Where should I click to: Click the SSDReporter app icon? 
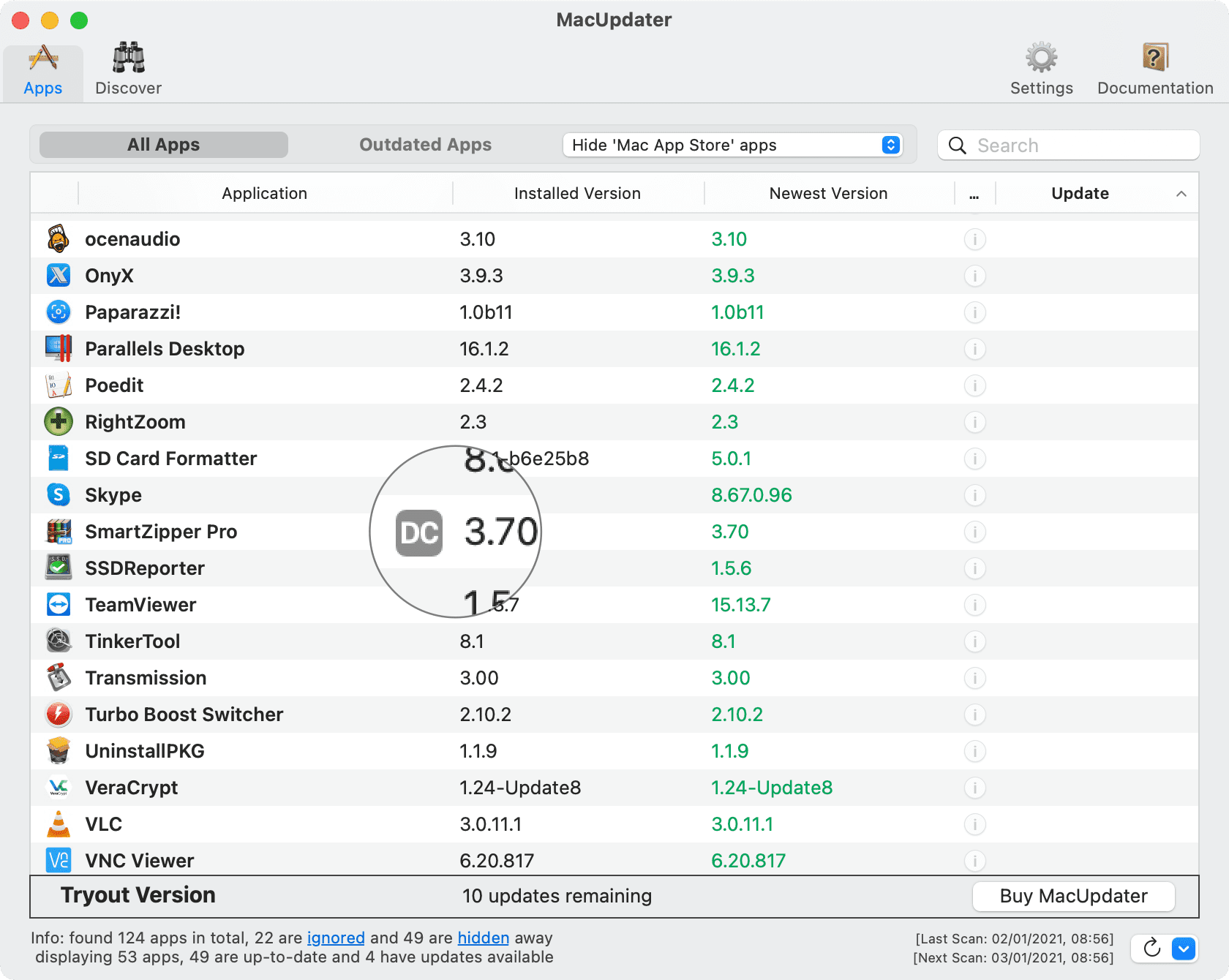[x=59, y=568]
